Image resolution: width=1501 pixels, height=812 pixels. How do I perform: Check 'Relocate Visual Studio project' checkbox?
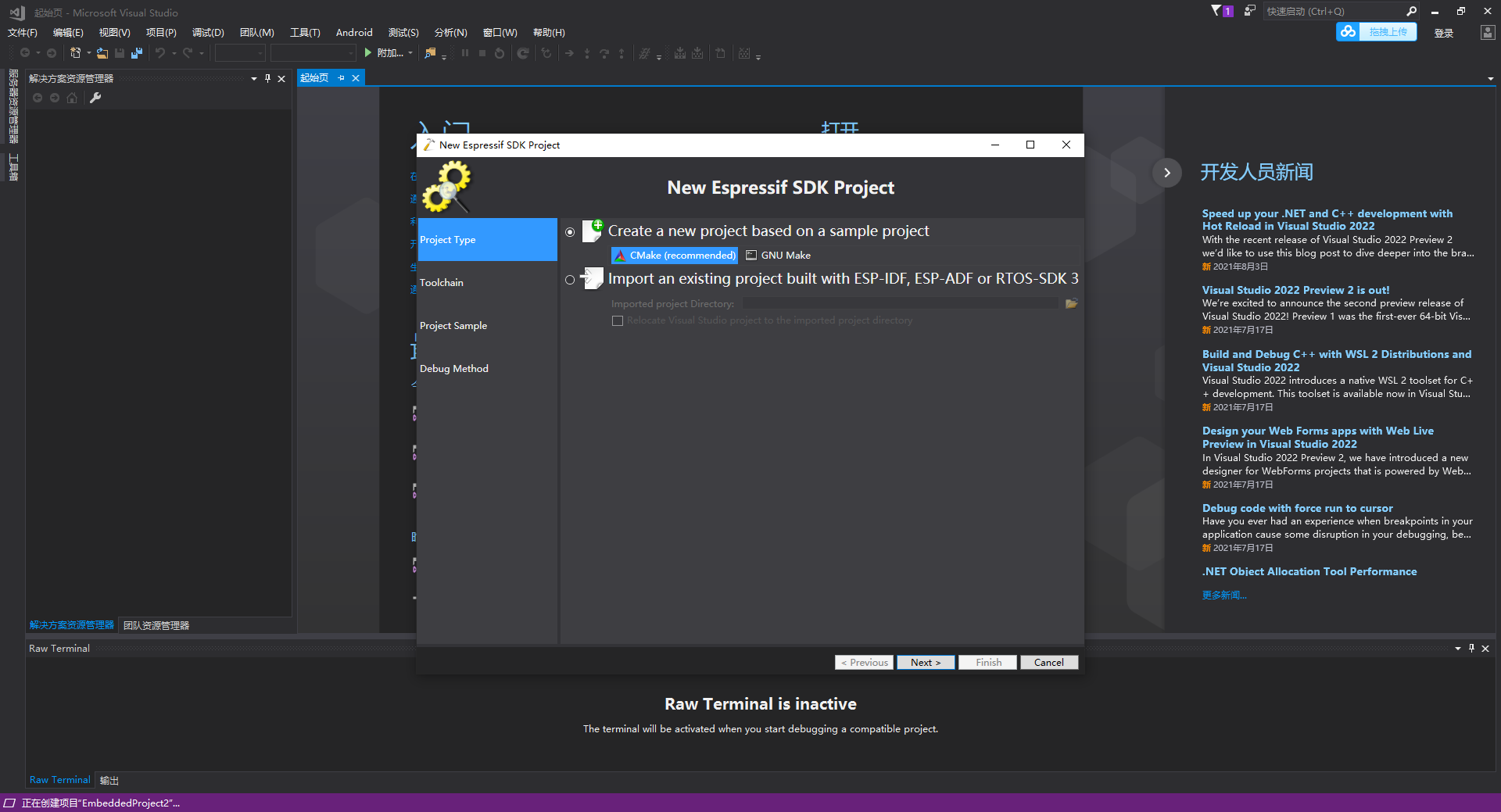pos(618,320)
